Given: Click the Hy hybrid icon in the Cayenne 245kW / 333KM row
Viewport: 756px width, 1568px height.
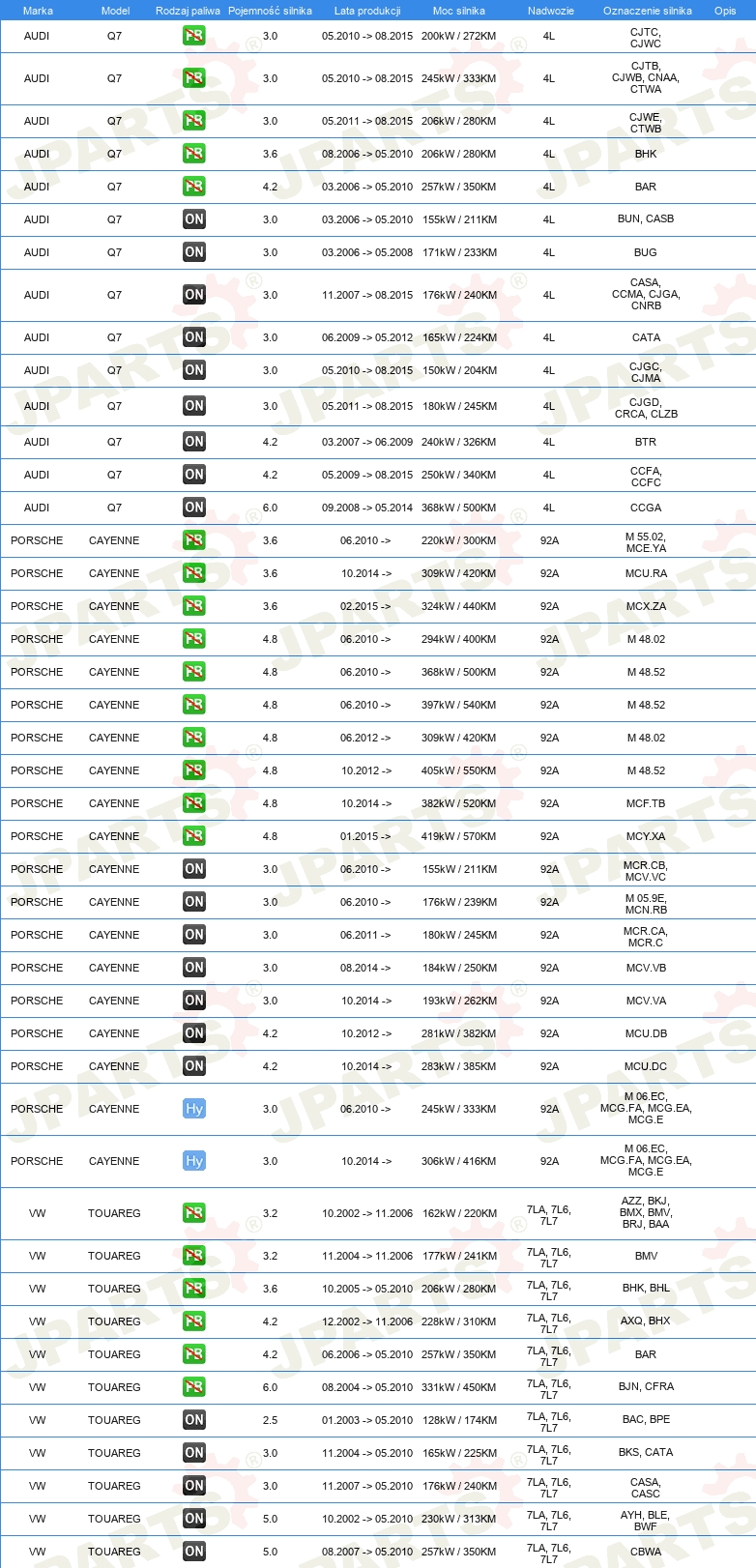Looking at the screenshot, I should click(194, 1109).
